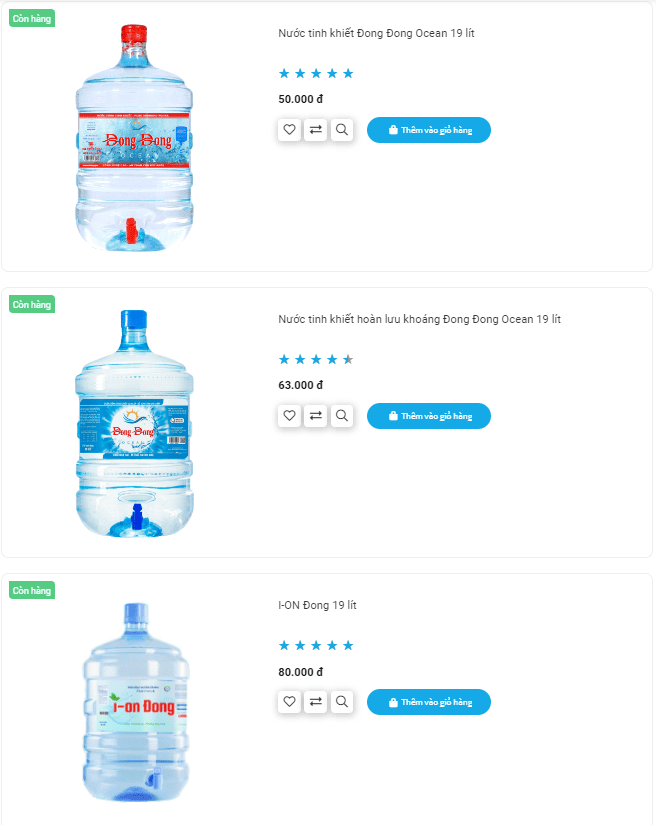
Task: Quick view the 63.000 đ mineral water
Action: (342, 416)
